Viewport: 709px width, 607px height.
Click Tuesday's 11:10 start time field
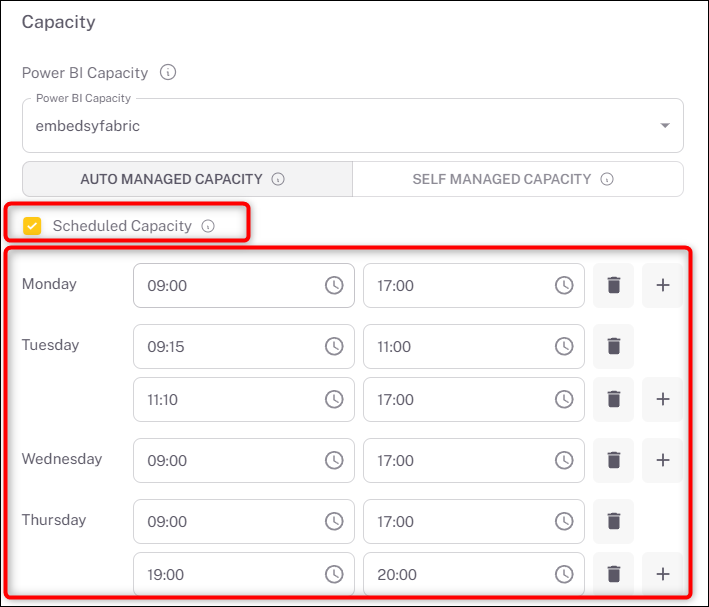[x=230, y=400]
